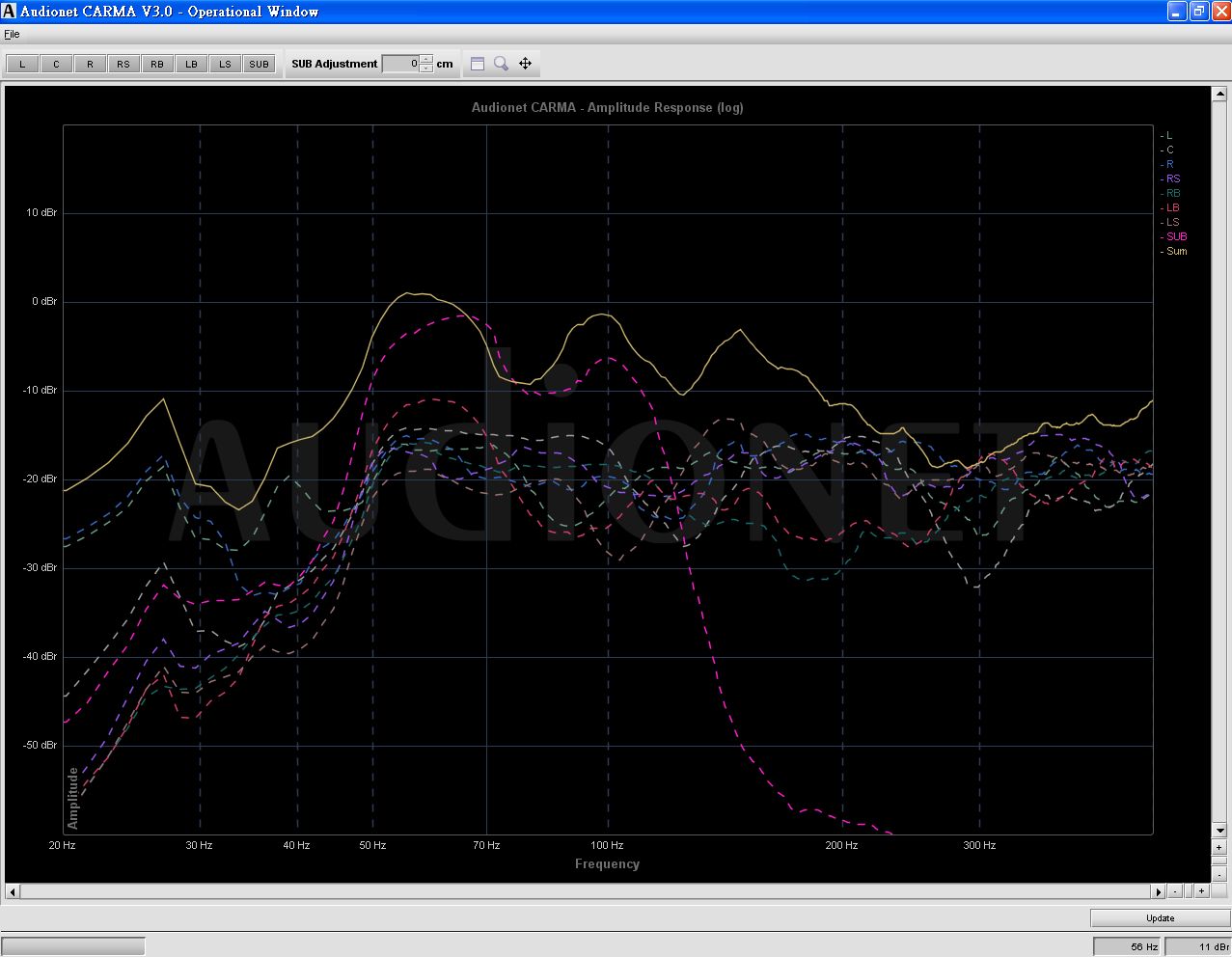Click the LB legend entry
The image size is (1232, 957).
(1170, 208)
